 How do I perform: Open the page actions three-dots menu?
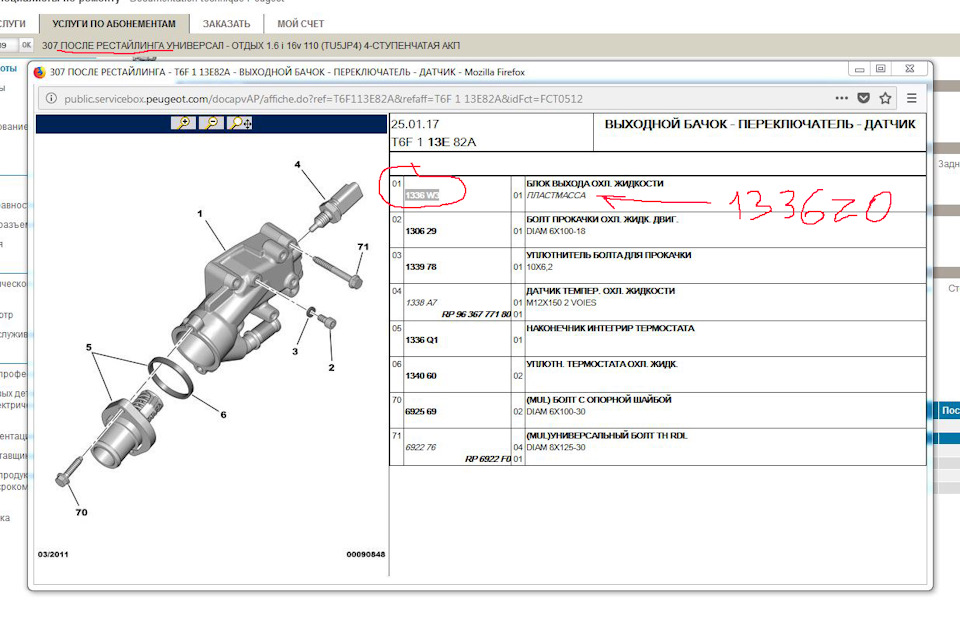(x=842, y=98)
